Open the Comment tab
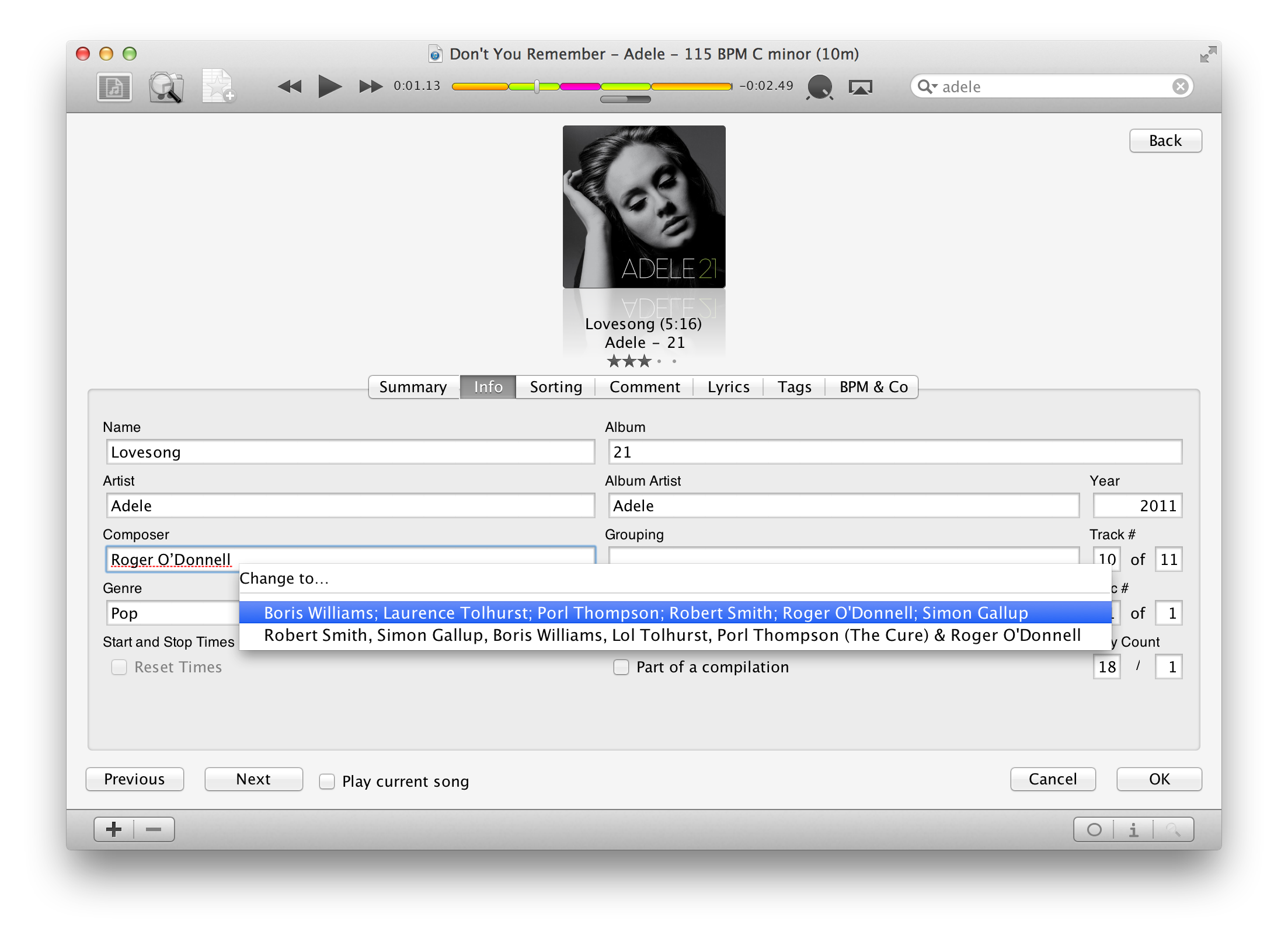Image resolution: width=1288 pixels, height=942 pixels. (x=645, y=387)
